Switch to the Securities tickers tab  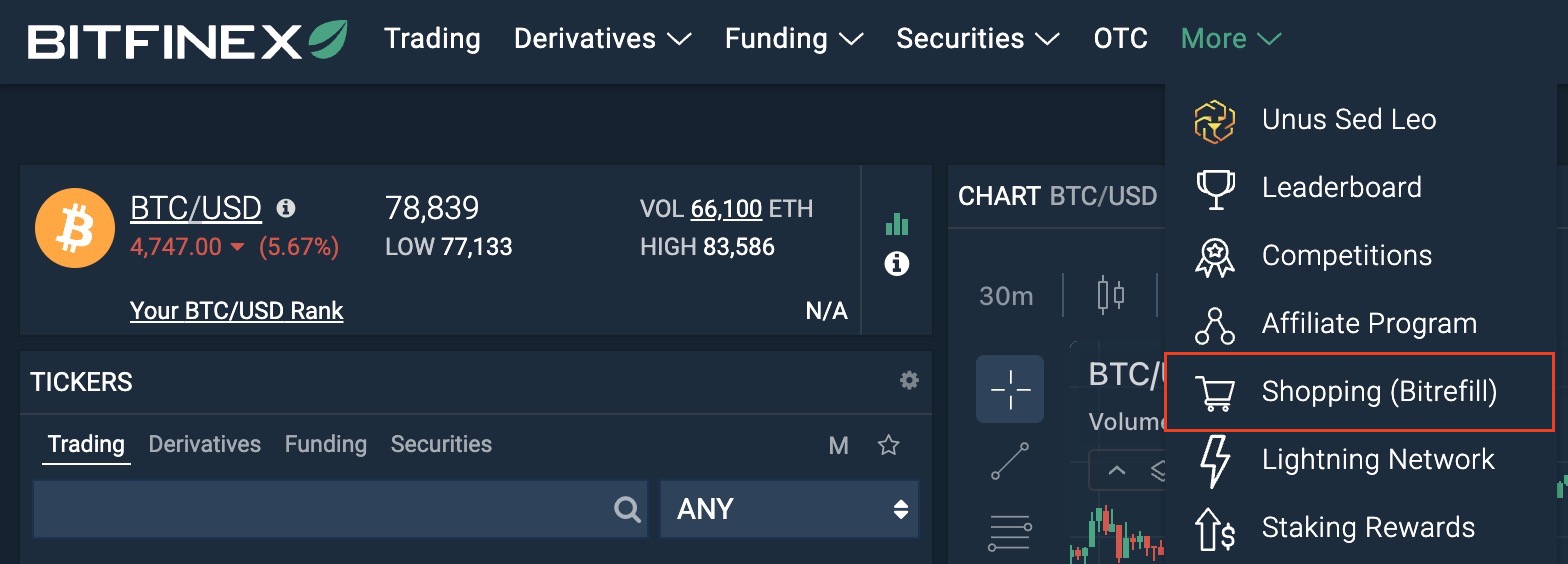tap(441, 444)
